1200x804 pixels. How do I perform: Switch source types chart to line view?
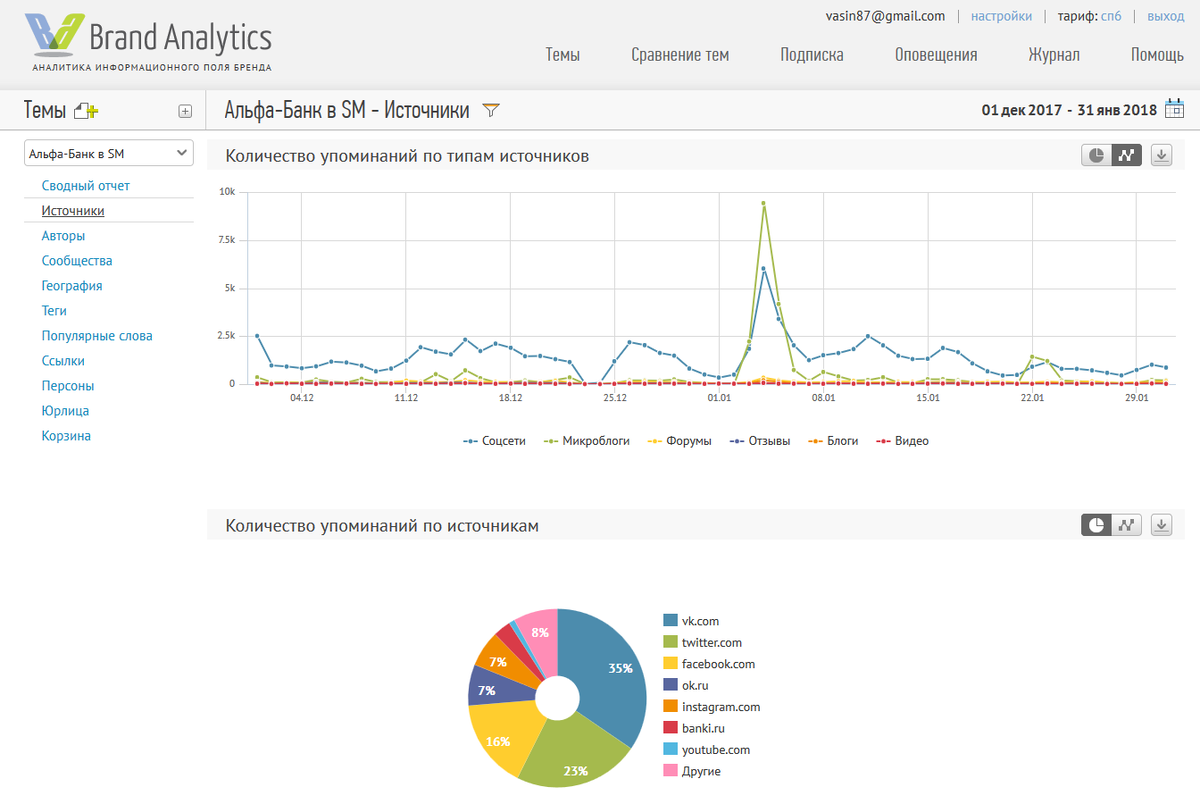(x=1127, y=155)
